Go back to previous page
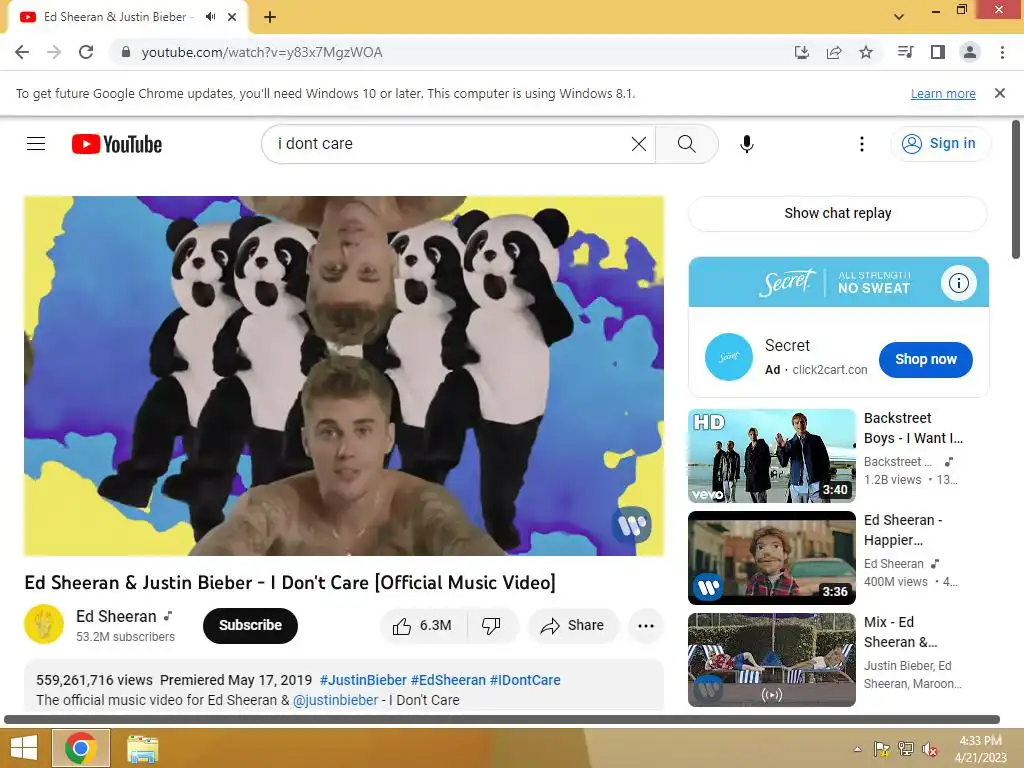The image size is (1024, 768). (22, 52)
